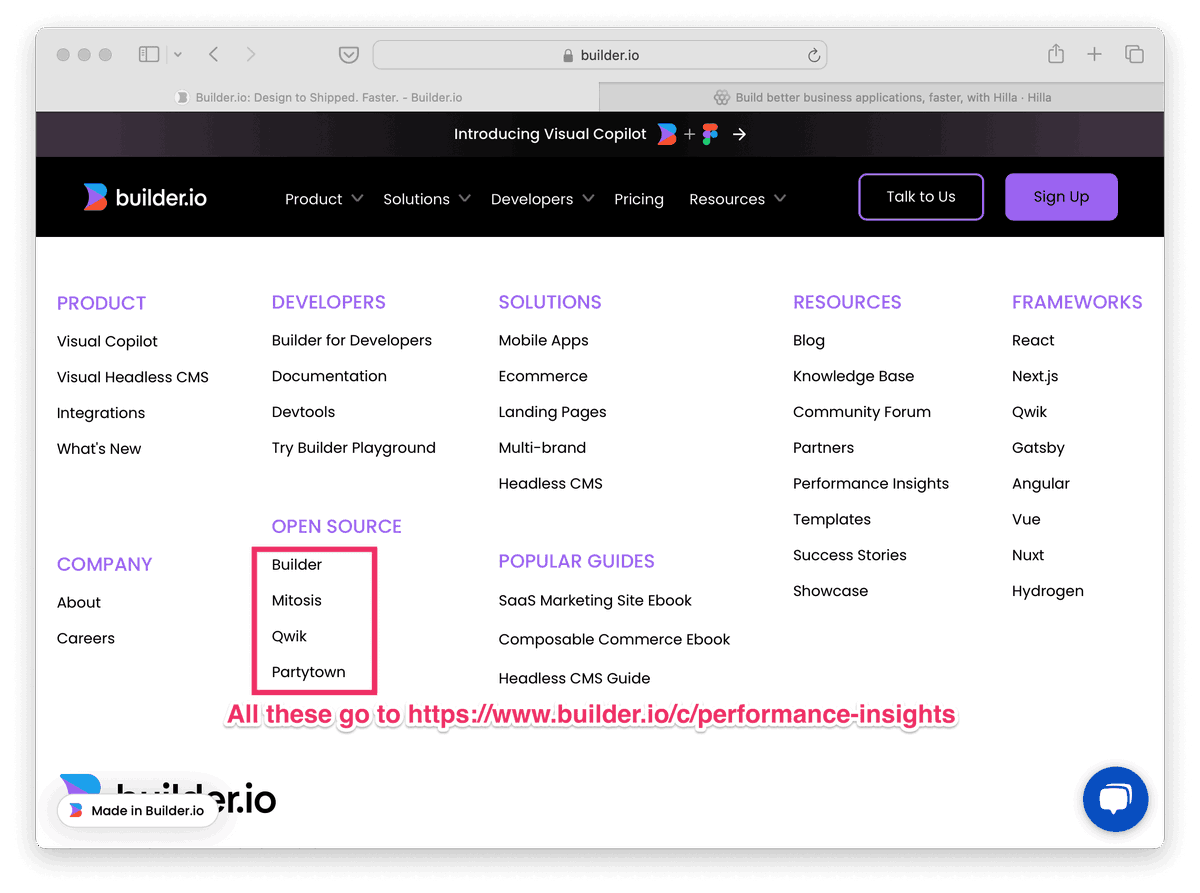1200x893 pixels.
Task: Click the Talk to Us button
Action: (921, 197)
